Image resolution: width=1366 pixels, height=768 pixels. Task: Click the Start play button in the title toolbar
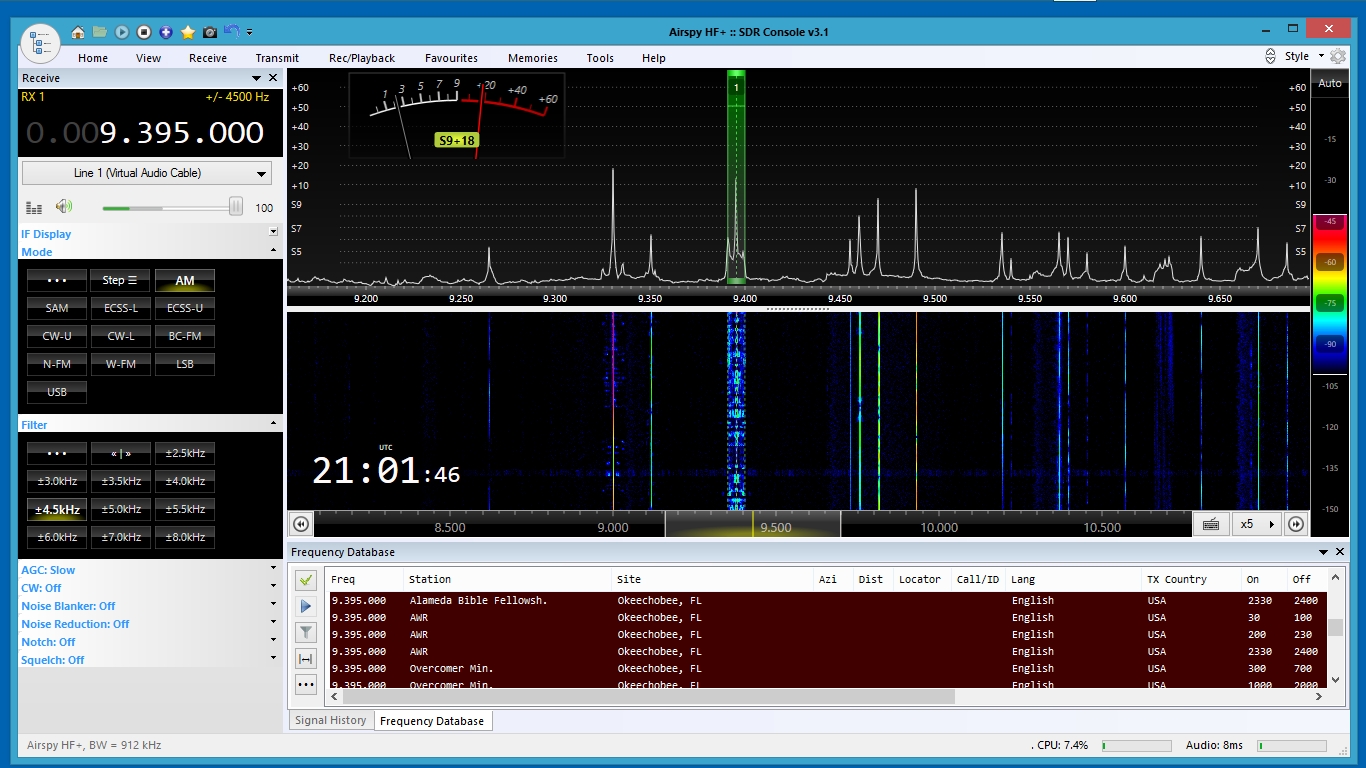tap(122, 32)
